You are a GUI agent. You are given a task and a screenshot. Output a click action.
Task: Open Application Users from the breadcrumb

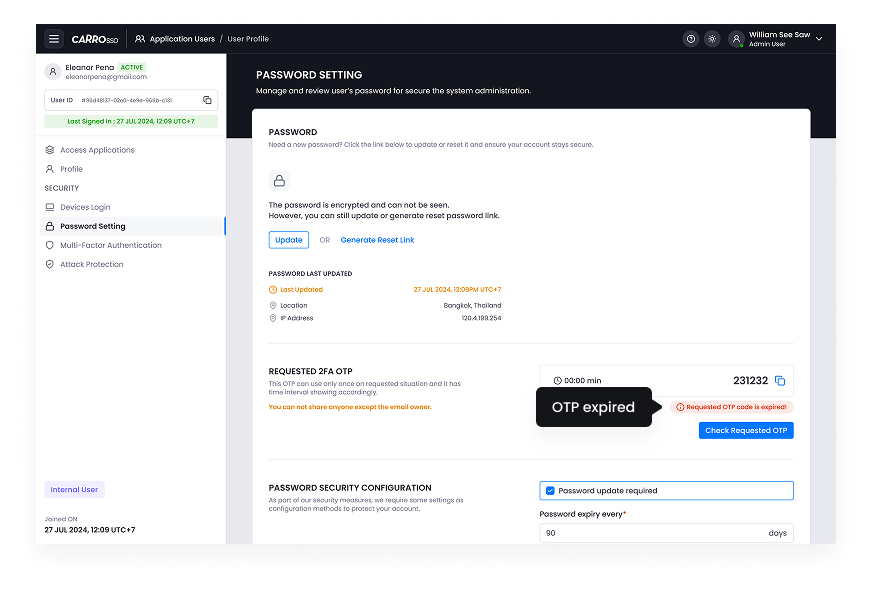click(x=179, y=39)
